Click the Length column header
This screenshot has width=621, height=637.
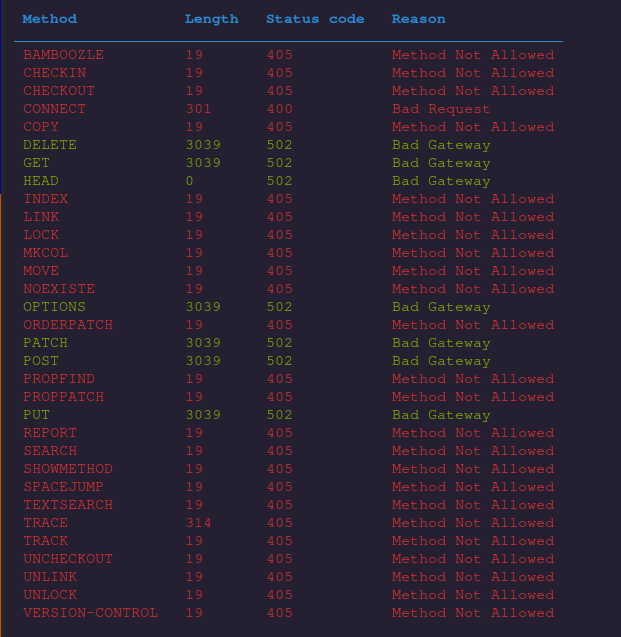click(212, 19)
